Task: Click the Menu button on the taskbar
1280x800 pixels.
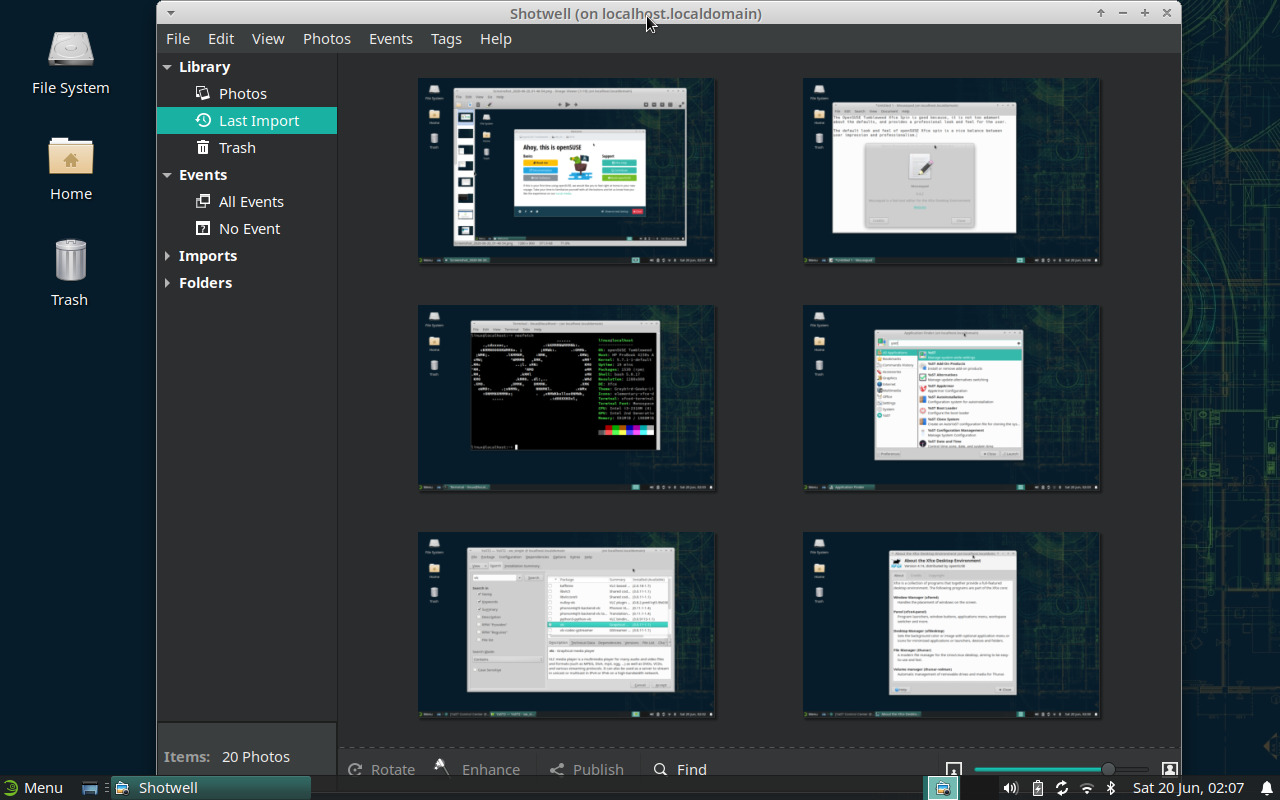Action: pyautogui.click(x=34, y=788)
